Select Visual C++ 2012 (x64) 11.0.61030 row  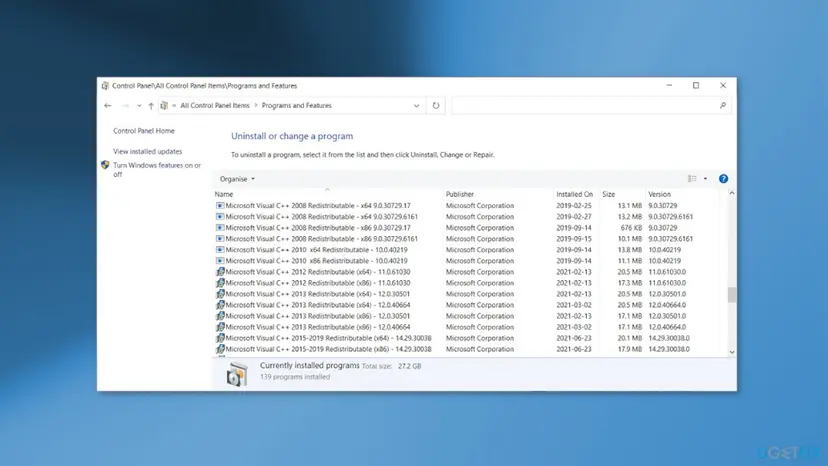click(466, 272)
